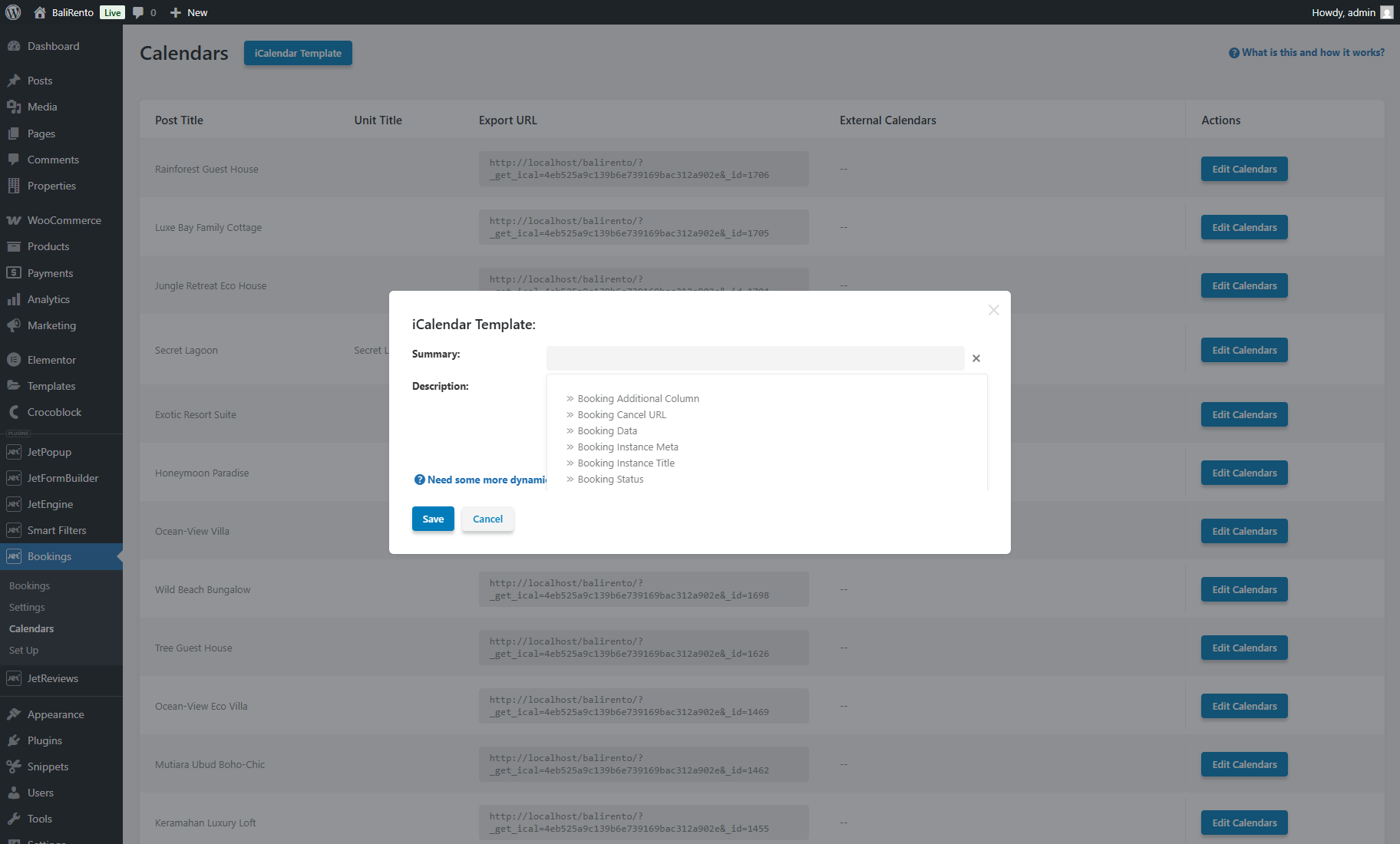This screenshot has height=844, width=1400.
Task: Click the Marketing megaphone icon
Action: pyautogui.click(x=14, y=325)
